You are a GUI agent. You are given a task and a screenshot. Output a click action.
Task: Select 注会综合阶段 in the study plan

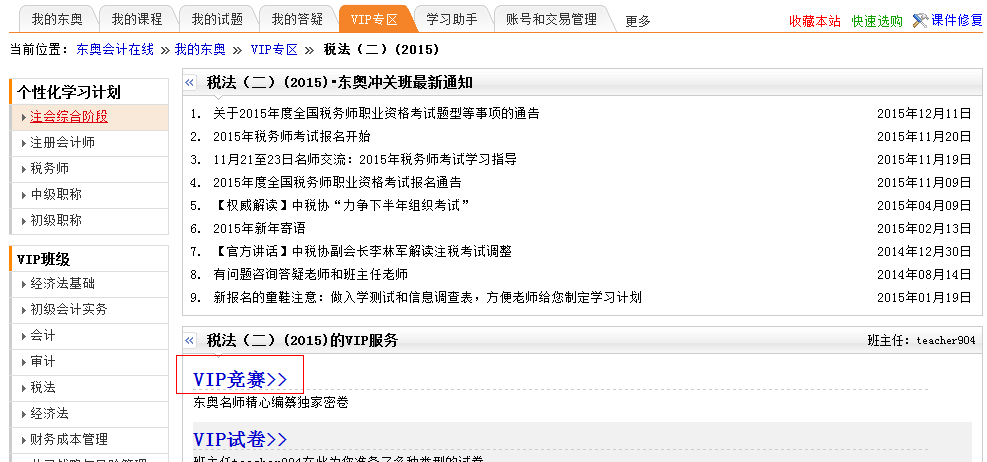coord(68,117)
